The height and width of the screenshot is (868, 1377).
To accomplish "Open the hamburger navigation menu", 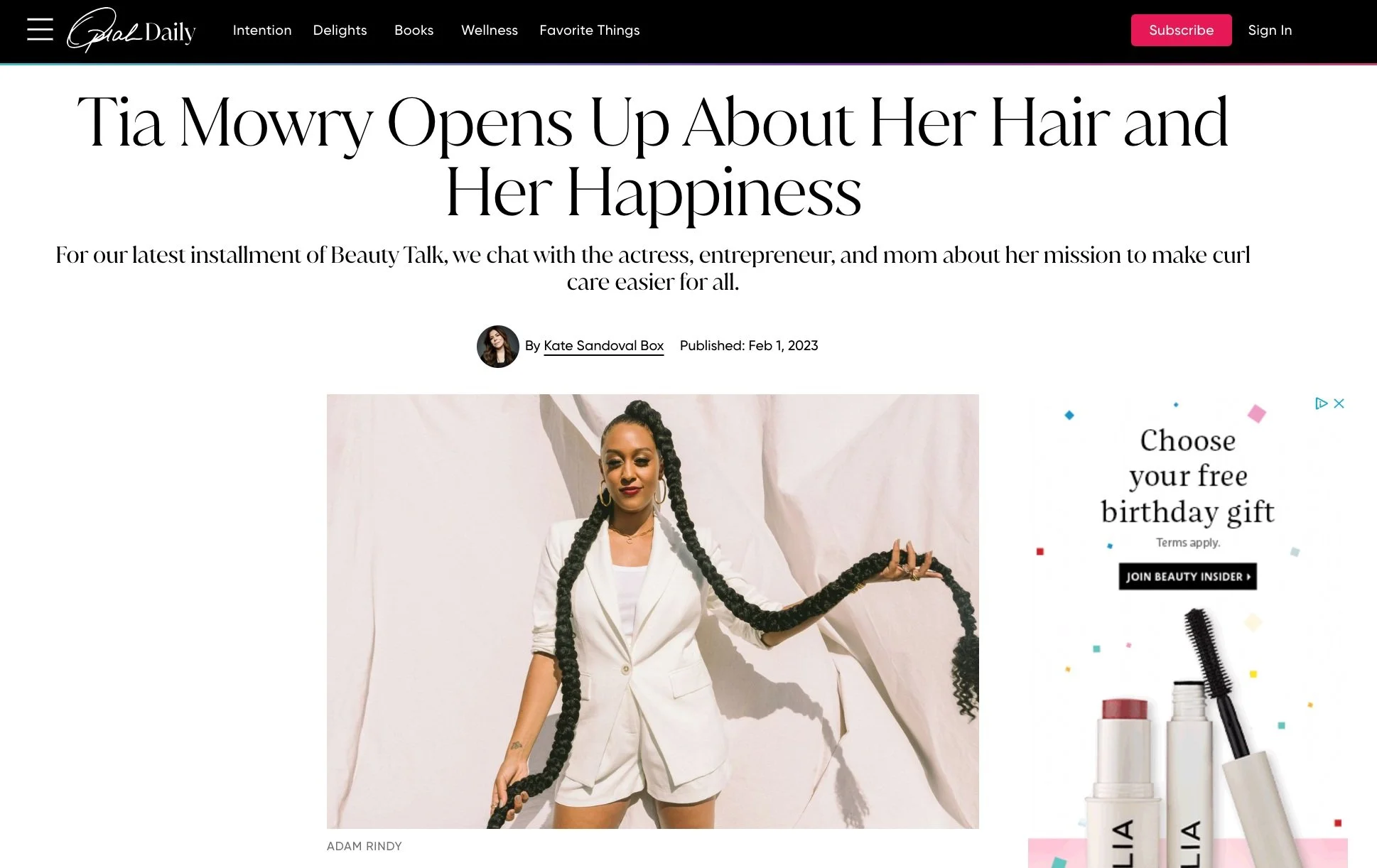I will pos(40,30).
